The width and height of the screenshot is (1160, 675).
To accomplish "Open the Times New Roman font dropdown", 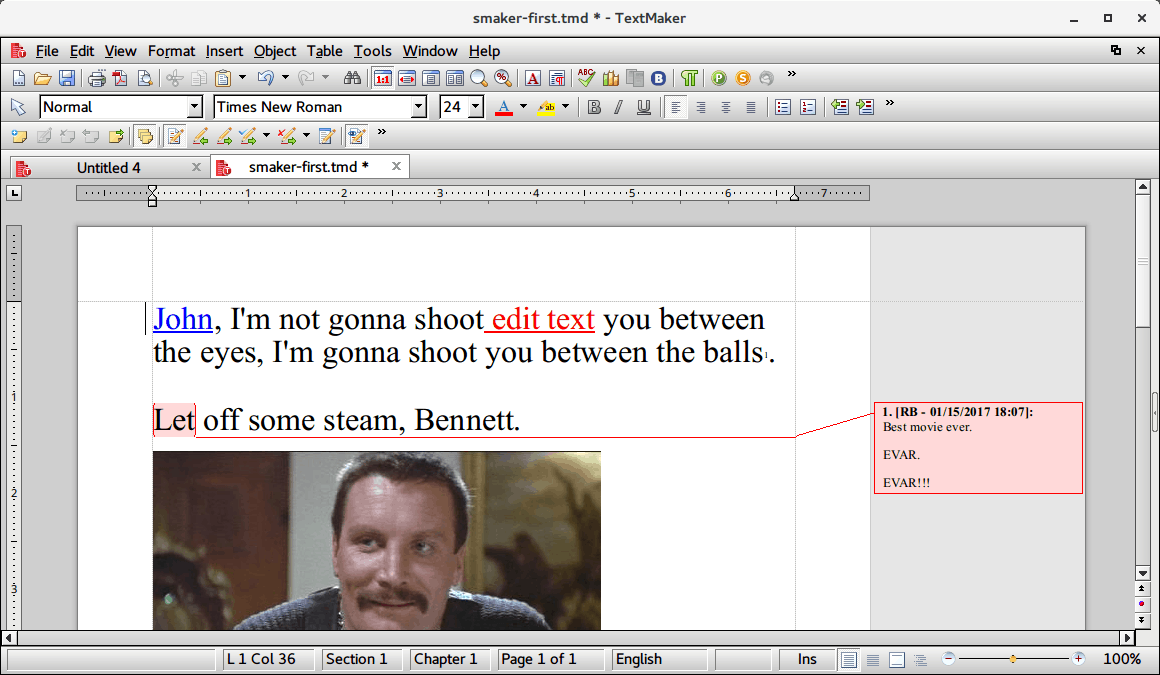I will point(419,107).
